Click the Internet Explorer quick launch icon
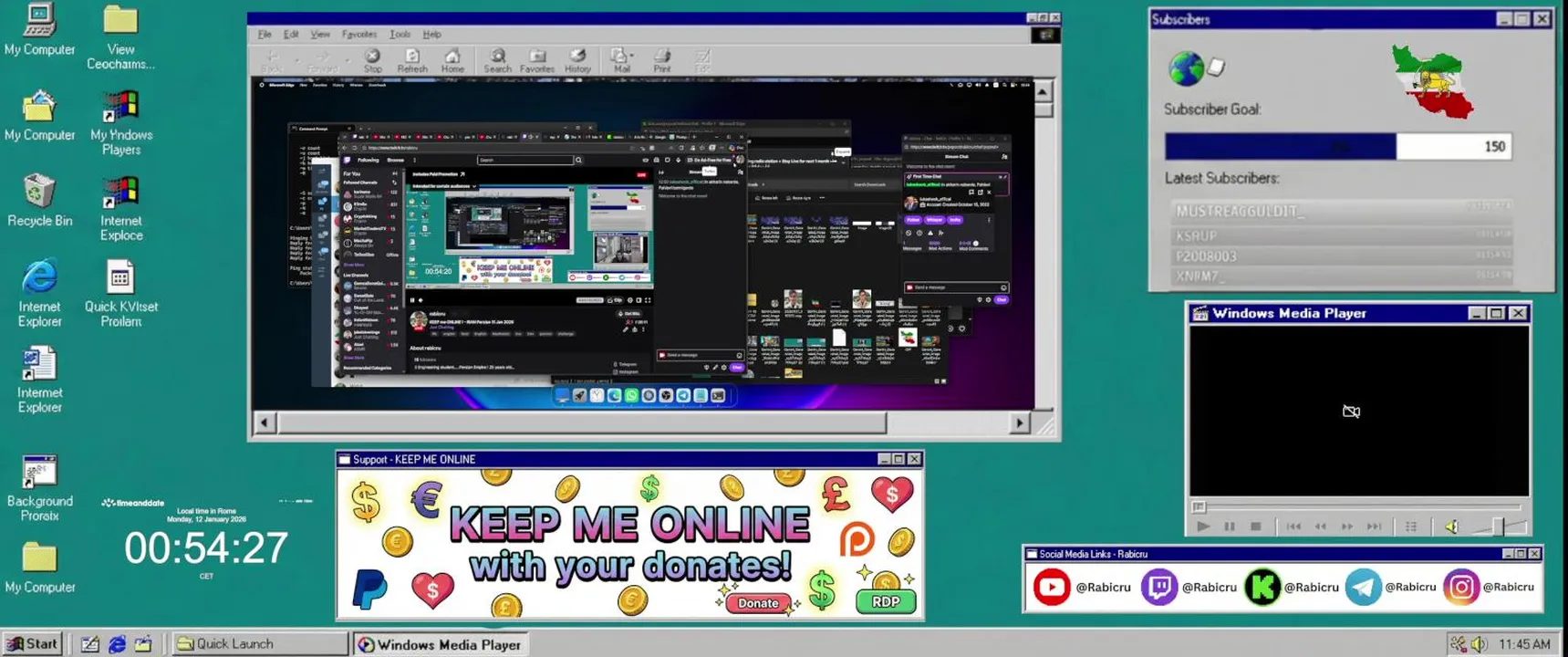1568x657 pixels. click(117, 644)
